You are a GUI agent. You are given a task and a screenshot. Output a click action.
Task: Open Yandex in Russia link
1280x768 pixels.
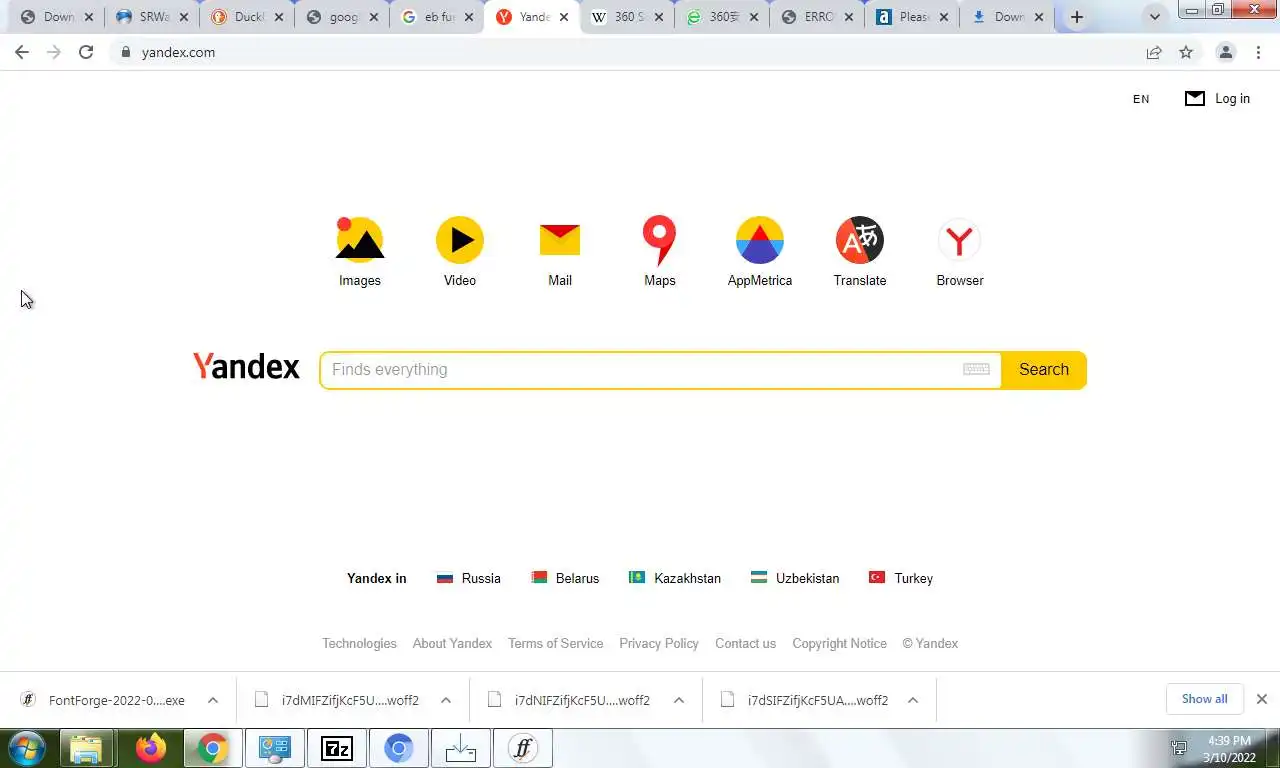click(x=469, y=578)
